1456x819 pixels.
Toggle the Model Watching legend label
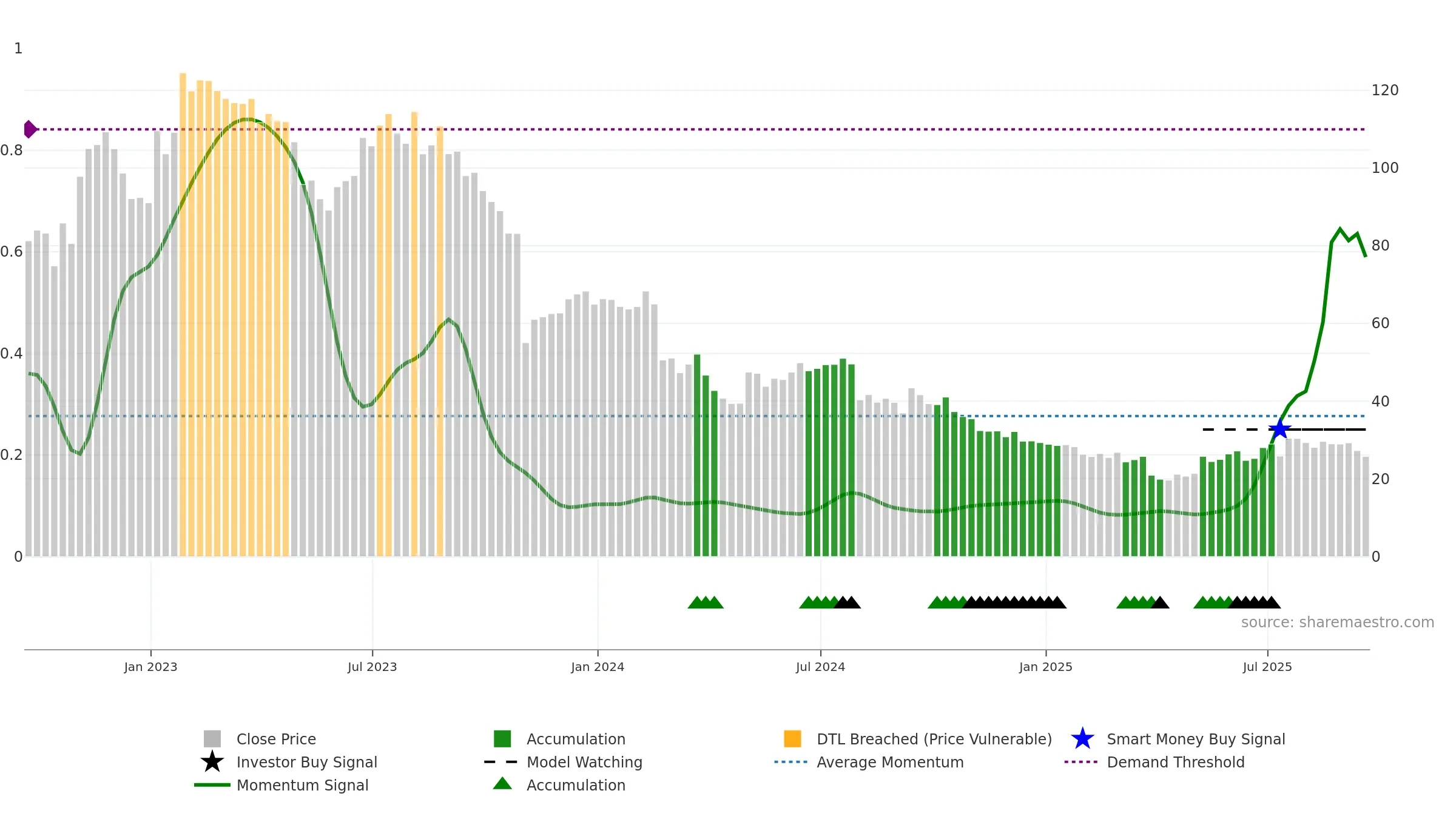(584, 762)
